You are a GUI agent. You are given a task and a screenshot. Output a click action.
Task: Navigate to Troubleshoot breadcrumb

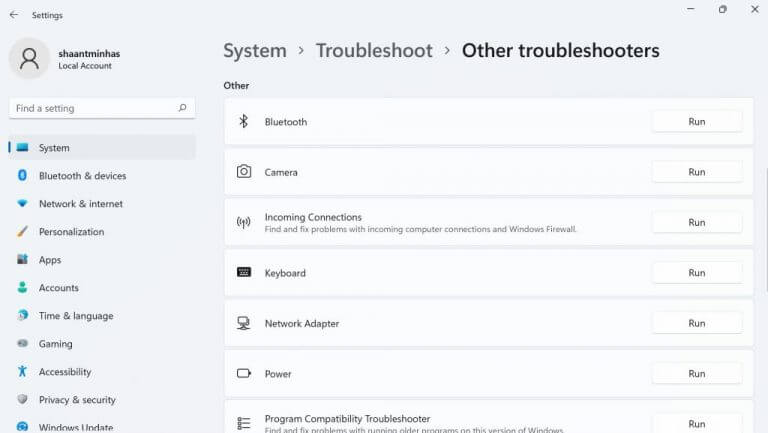pyautogui.click(x=374, y=51)
